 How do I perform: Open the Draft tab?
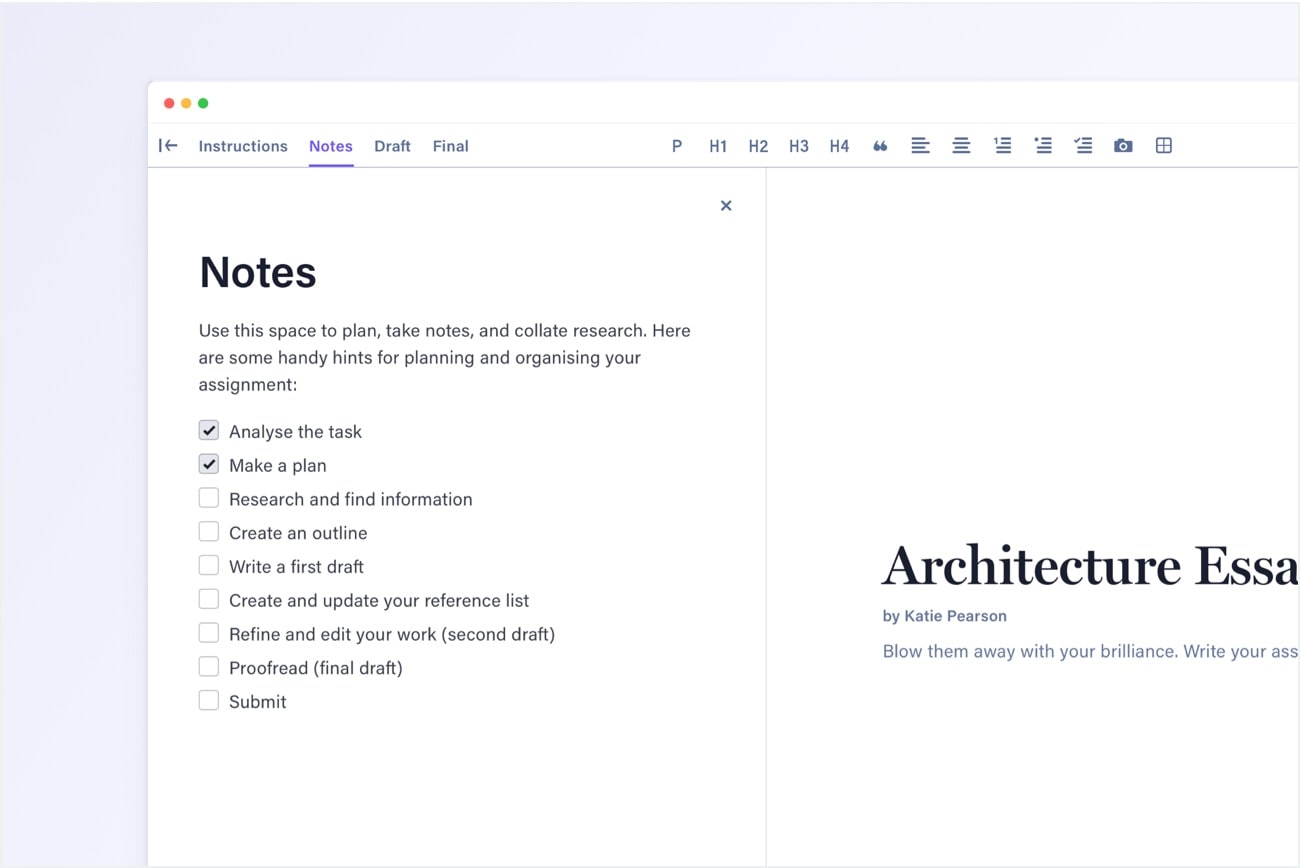[x=392, y=146]
